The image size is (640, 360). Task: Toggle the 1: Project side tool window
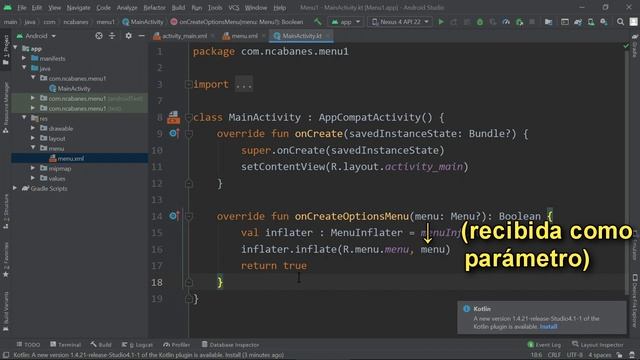tap(5, 50)
